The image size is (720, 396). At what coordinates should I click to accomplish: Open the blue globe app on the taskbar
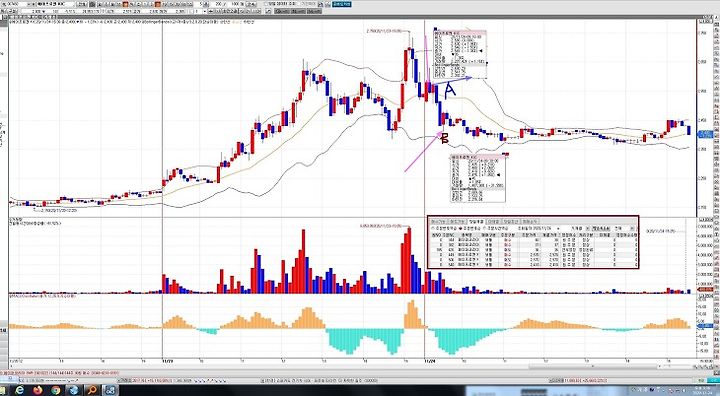73,390
